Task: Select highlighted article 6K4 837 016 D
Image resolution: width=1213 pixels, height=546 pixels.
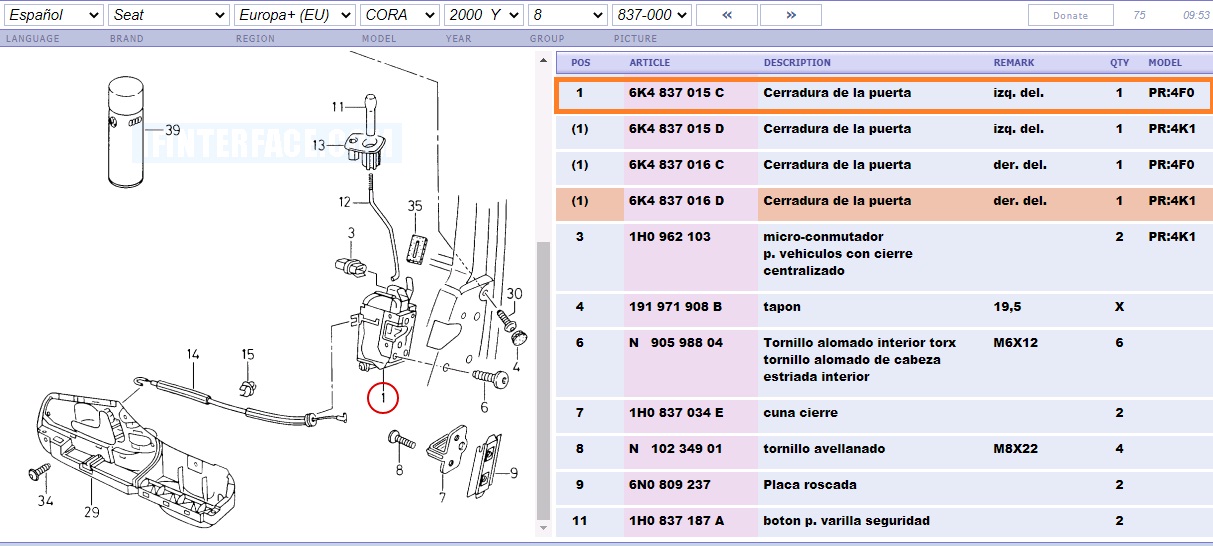Action: pos(676,201)
